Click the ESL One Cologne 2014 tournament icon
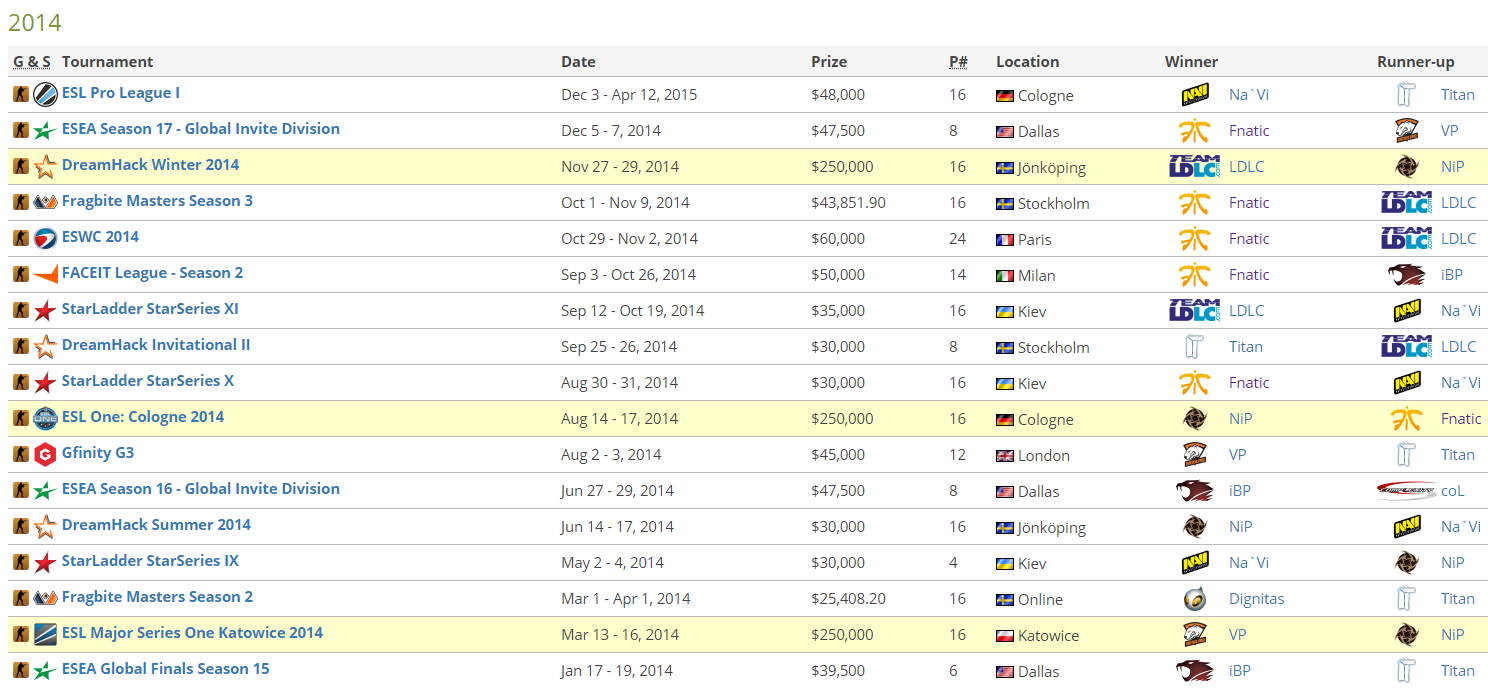Screen dimensions: 1488x688 [45, 419]
